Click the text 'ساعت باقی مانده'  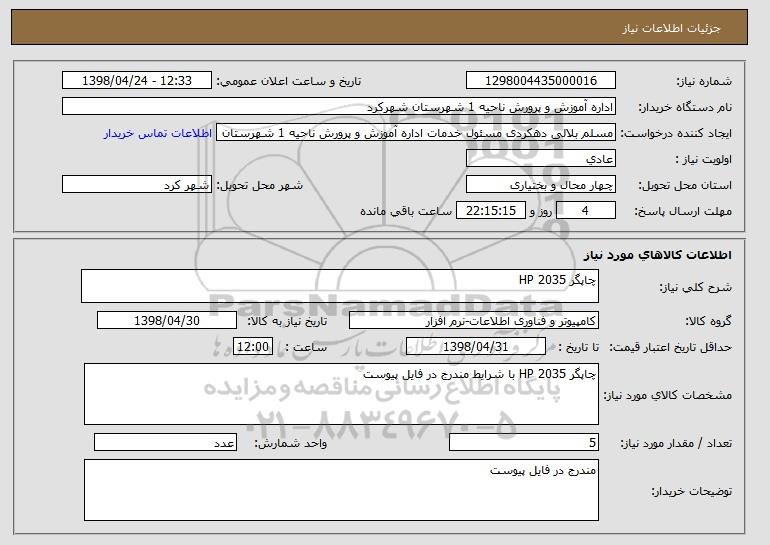coord(406,211)
